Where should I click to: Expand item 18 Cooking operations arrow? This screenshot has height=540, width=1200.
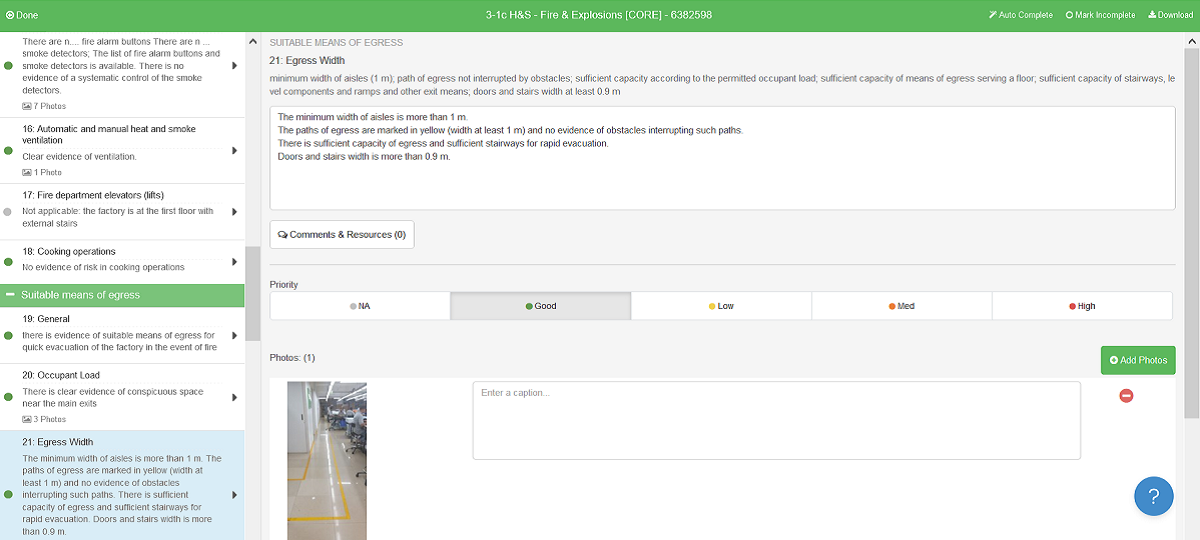coord(234,261)
